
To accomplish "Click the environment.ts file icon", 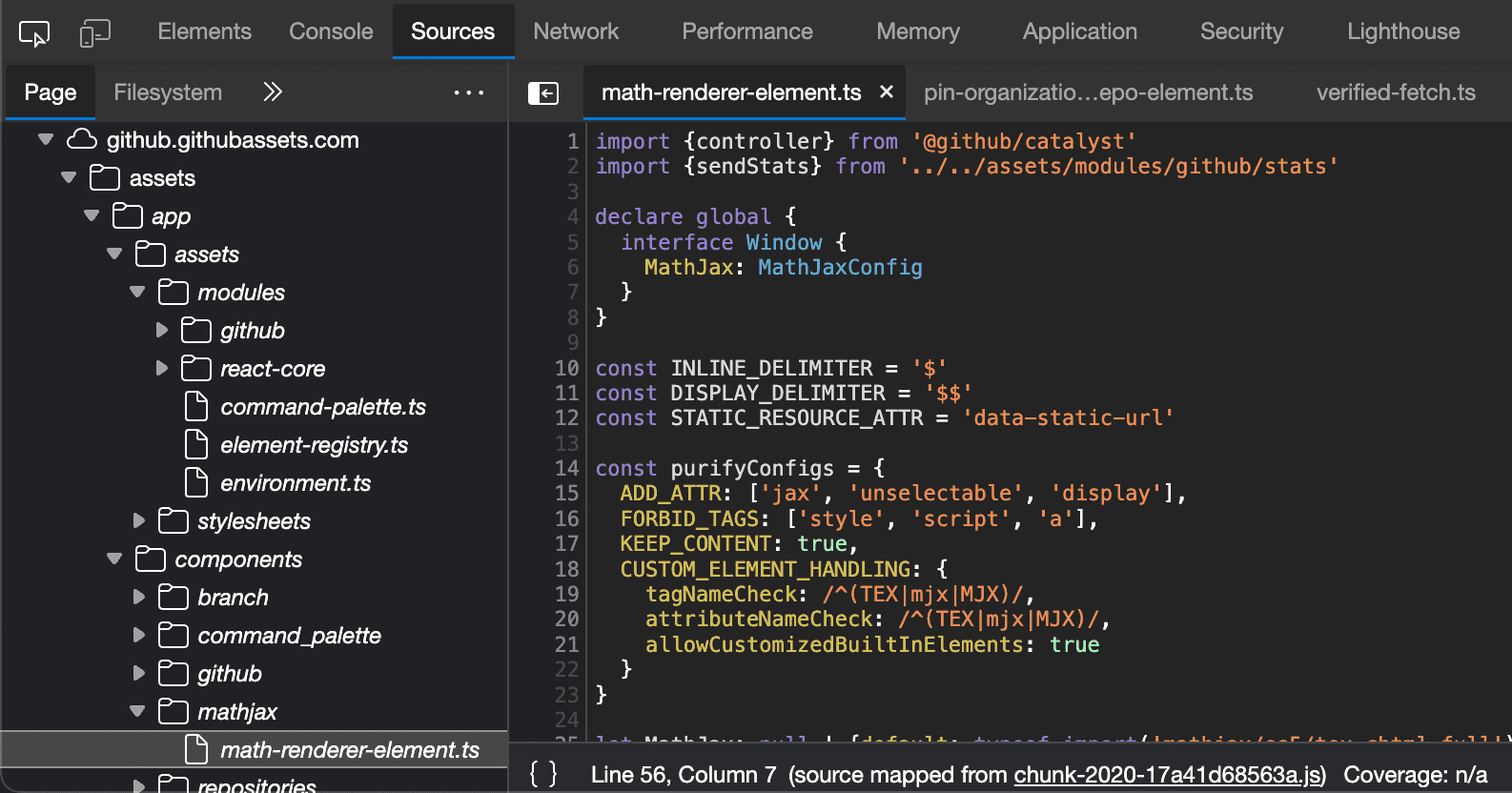I will [196, 482].
